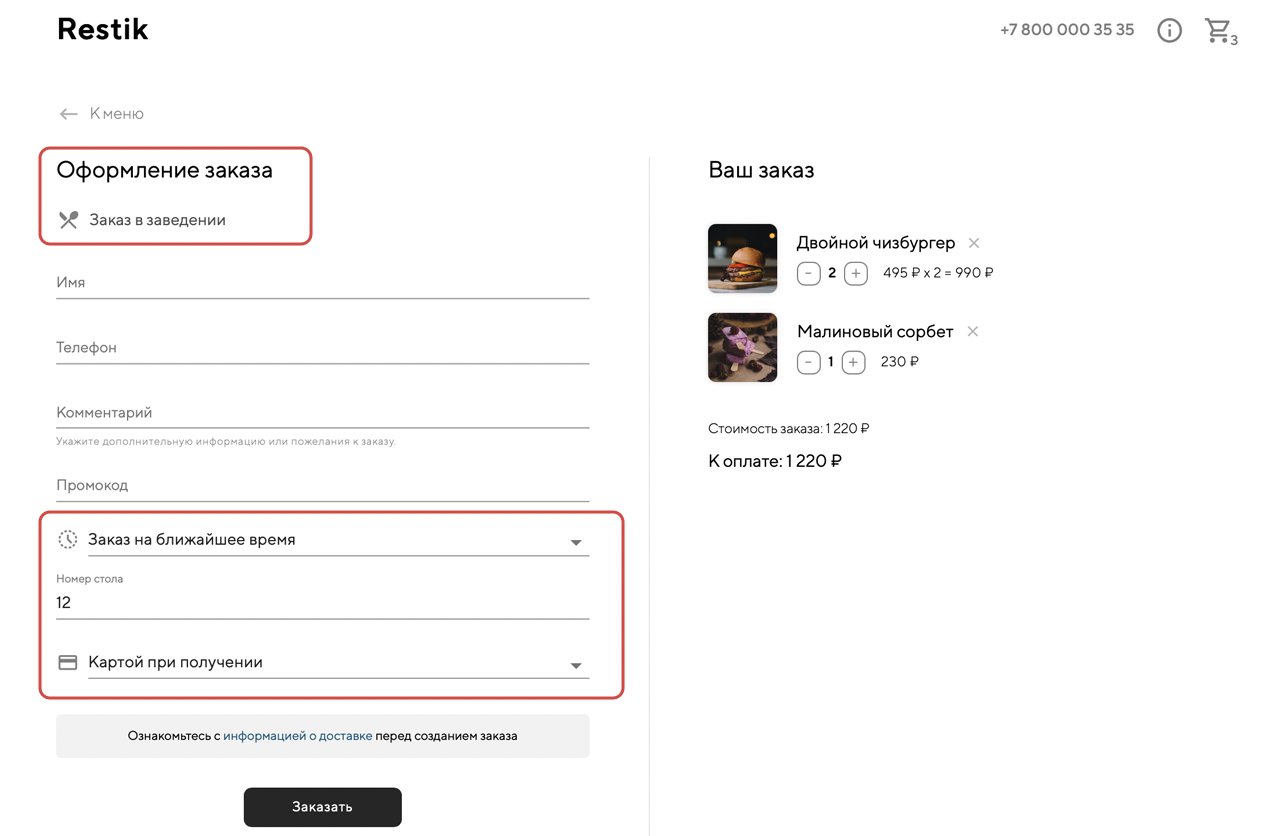This screenshot has width=1284, height=836.
Task: Increase Двойной чизбургер quantity
Action: pos(855,273)
